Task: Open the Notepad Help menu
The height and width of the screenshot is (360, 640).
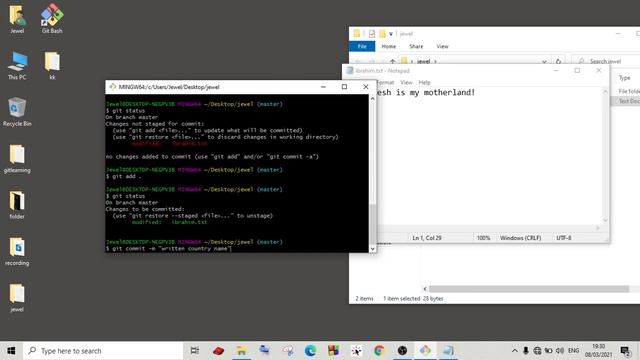Action: point(424,82)
